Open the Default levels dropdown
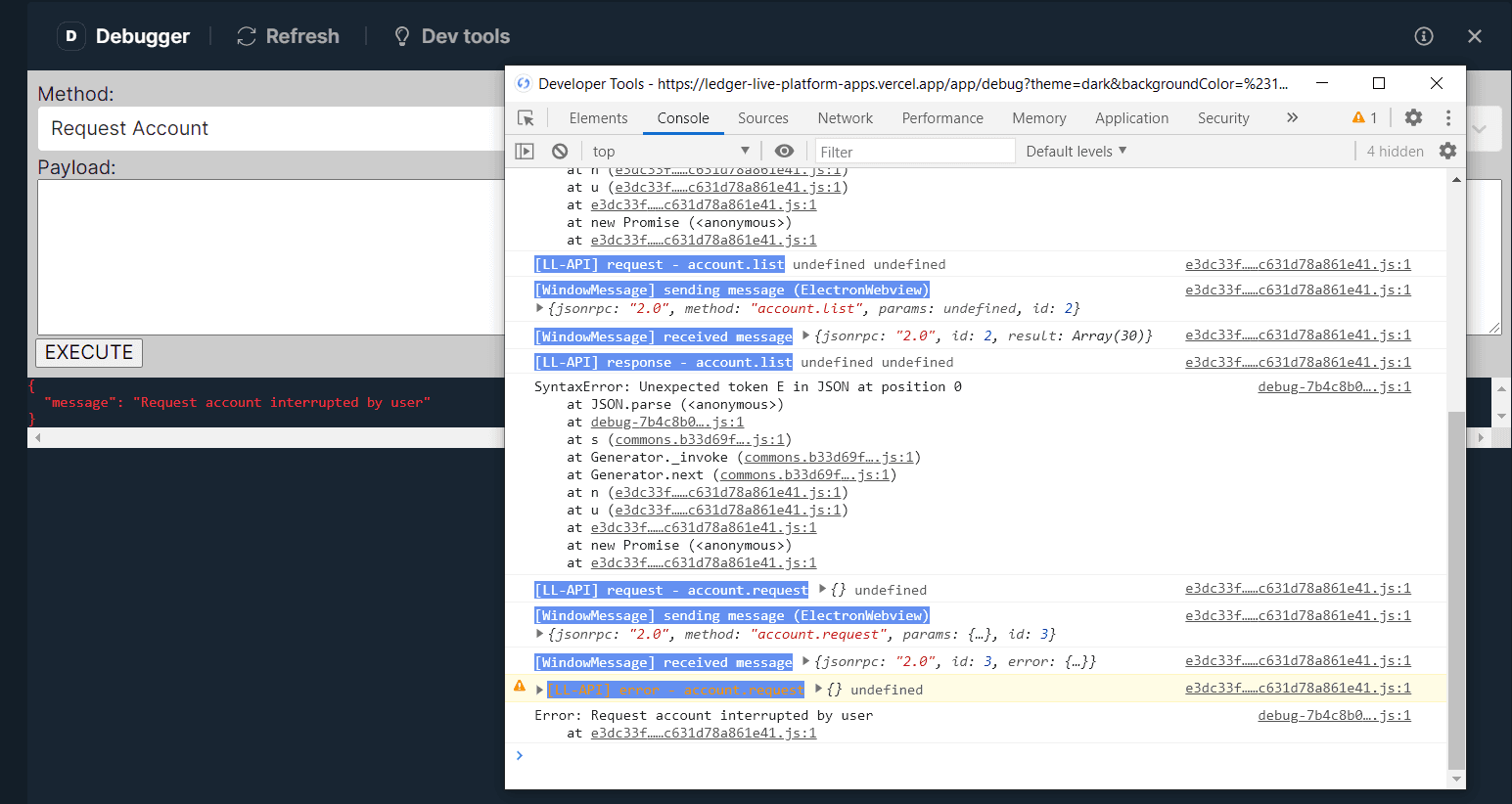The image size is (1512, 804). (x=1075, y=151)
